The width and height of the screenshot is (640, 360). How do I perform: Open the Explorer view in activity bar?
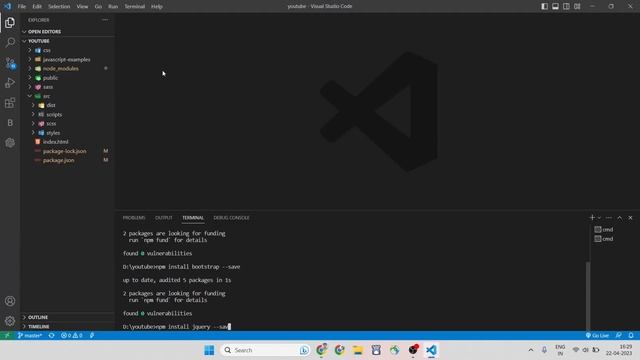tap(10, 22)
